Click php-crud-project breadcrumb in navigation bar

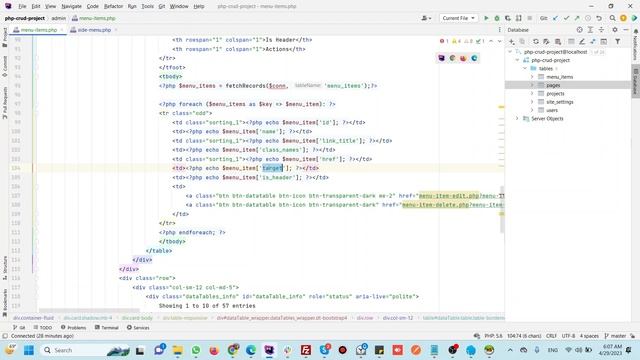(x=25, y=18)
